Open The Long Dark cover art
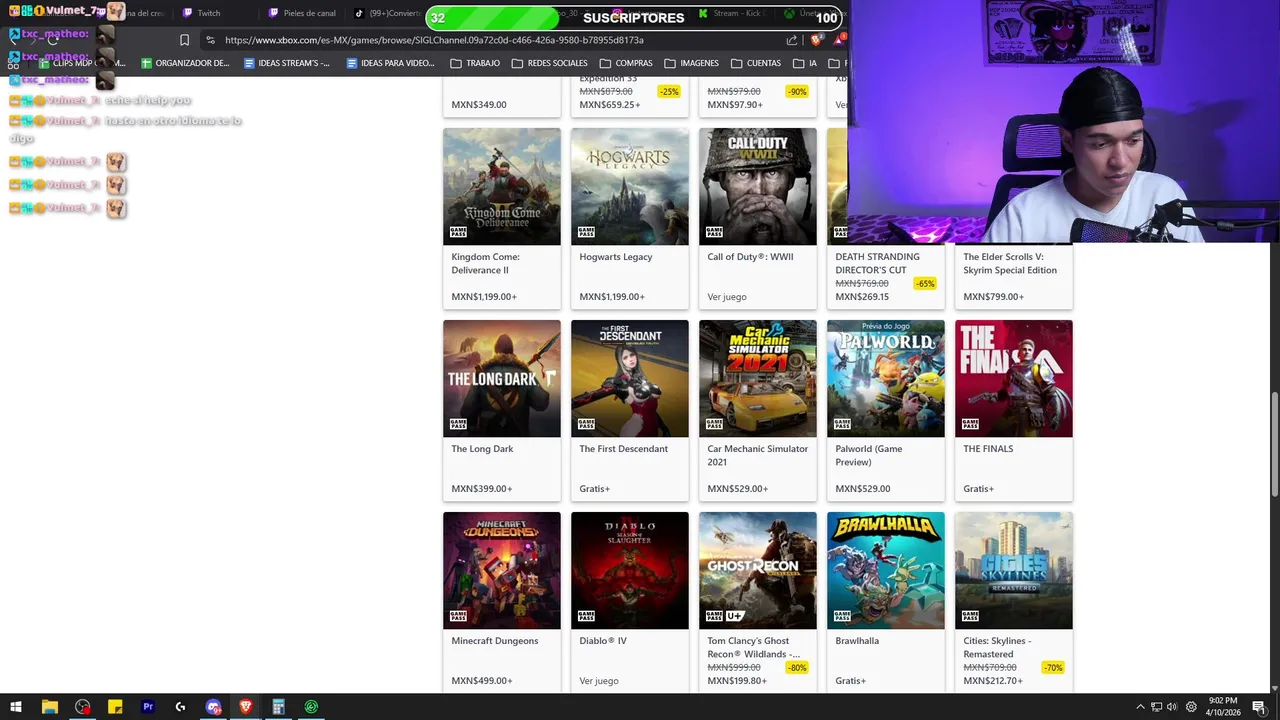Viewport: 1280px width, 720px height. coord(502,378)
